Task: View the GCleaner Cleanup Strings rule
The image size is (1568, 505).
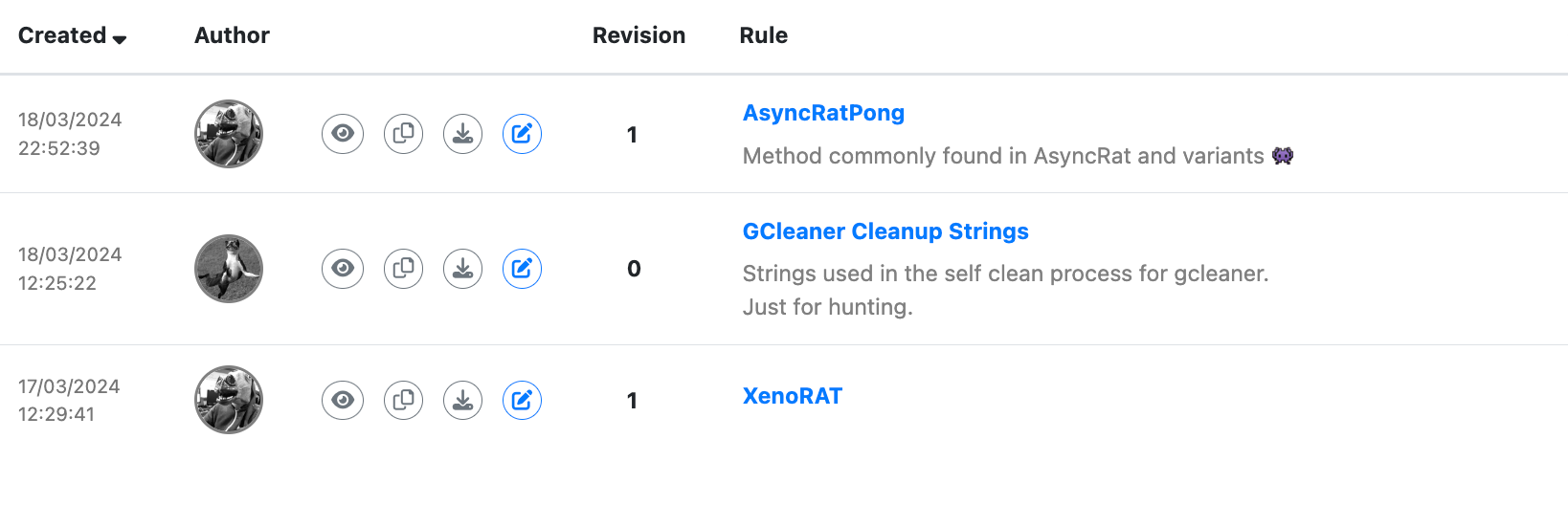Action: coord(343,269)
